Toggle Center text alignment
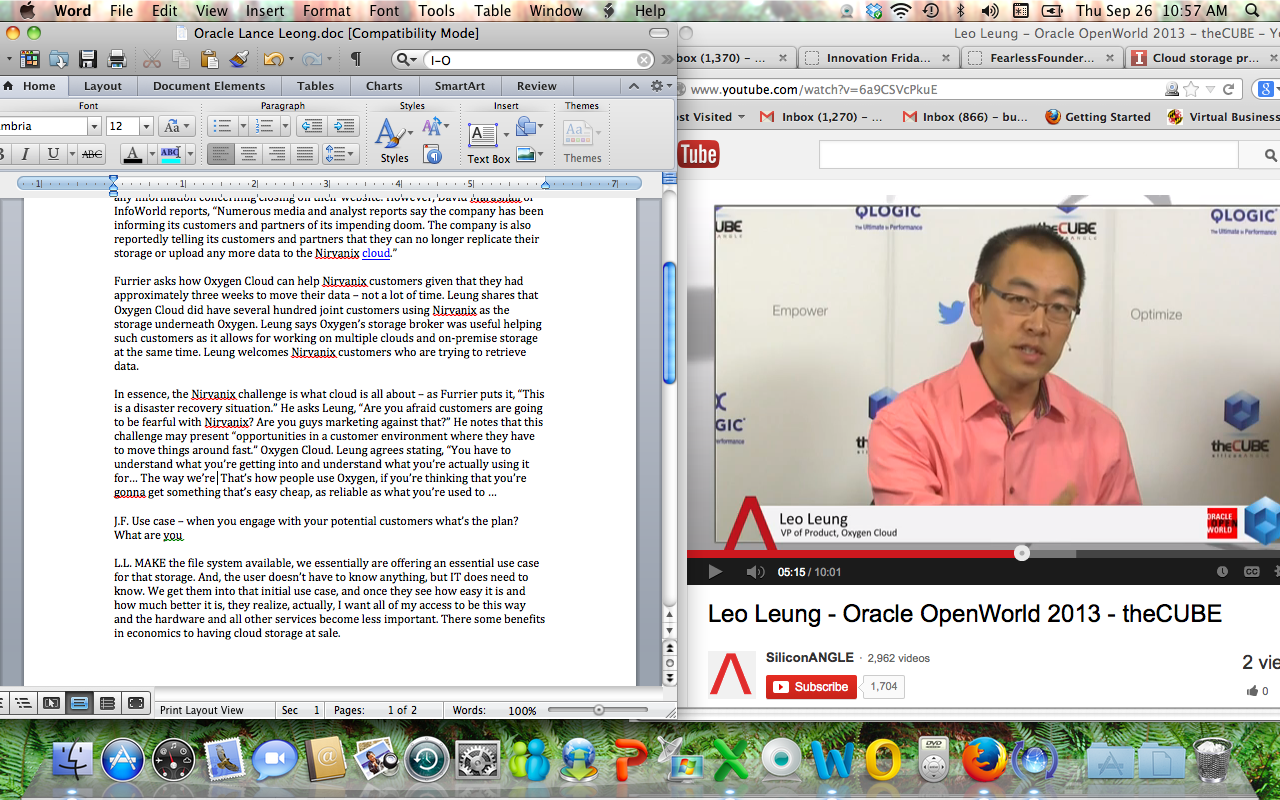Image resolution: width=1280 pixels, height=800 pixels. pyautogui.click(x=248, y=154)
